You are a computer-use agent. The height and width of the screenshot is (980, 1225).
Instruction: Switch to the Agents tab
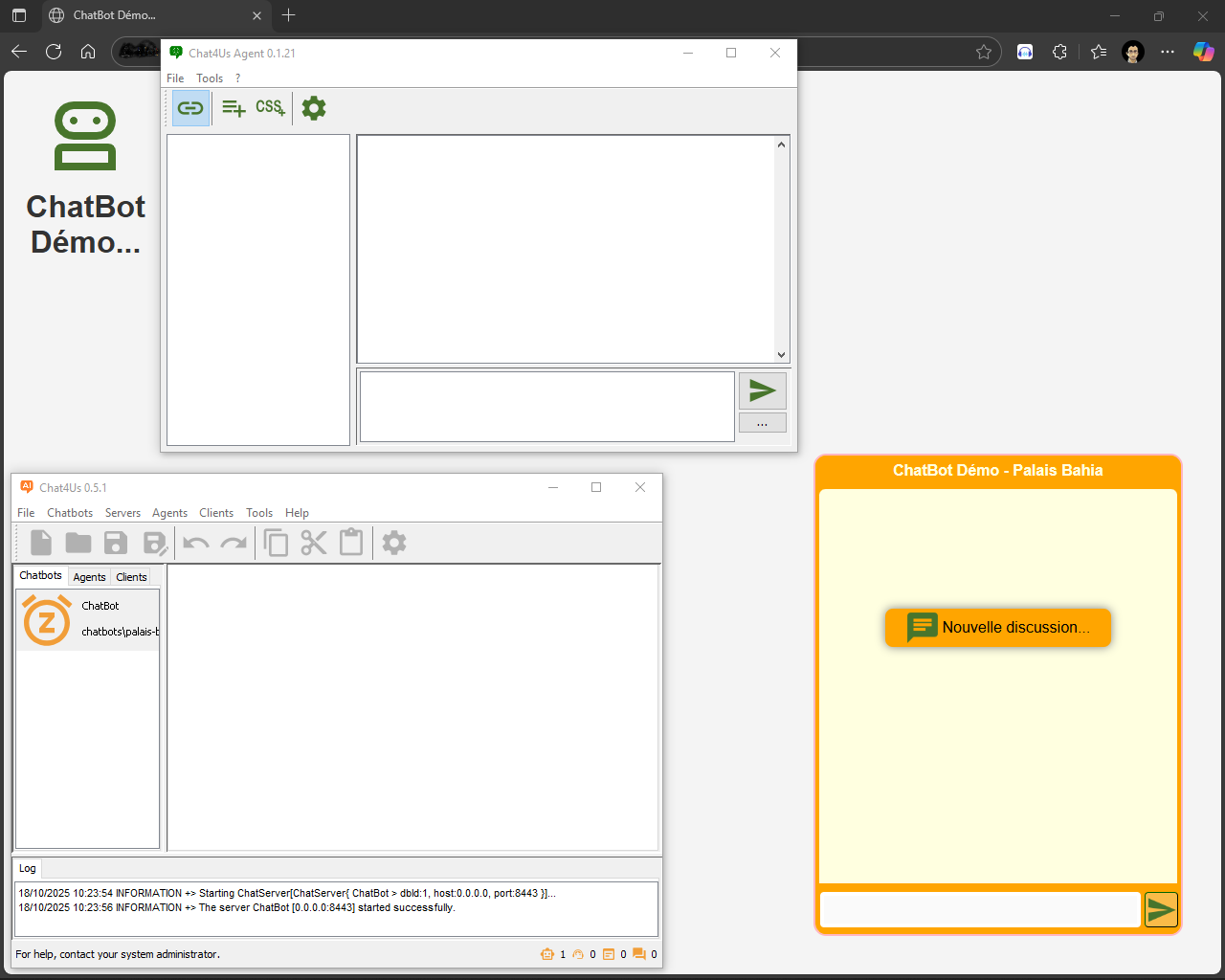click(89, 577)
